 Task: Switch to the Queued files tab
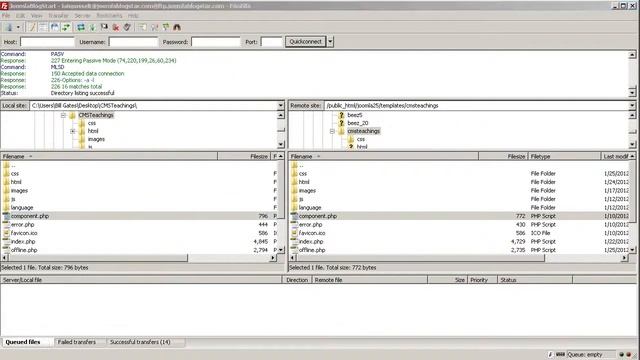click(23, 342)
